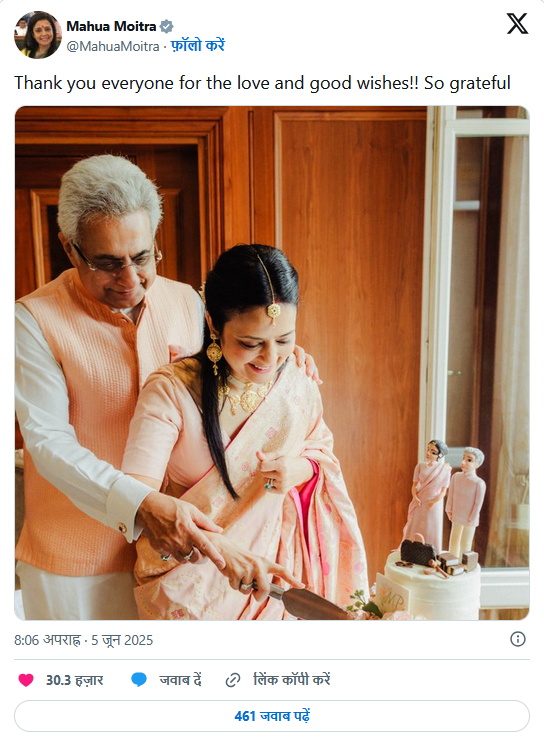Click the couple figurine cake topper in photo

(449, 498)
